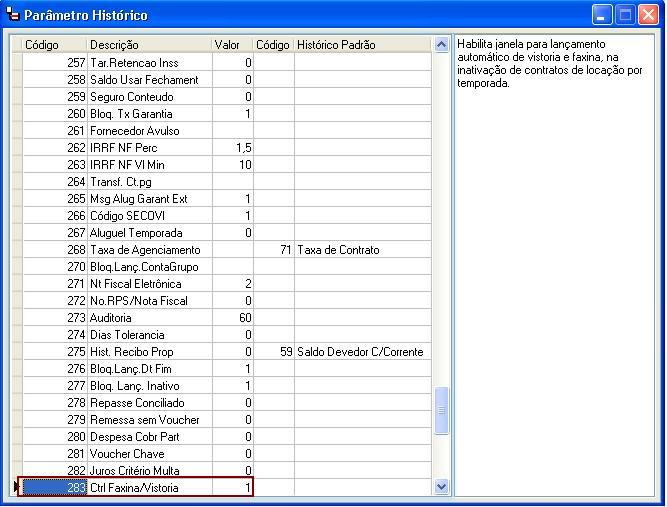Click the IRRF NF Perc value 1,5
Image resolution: width=667 pixels, height=507 pixels.
click(232, 148)
